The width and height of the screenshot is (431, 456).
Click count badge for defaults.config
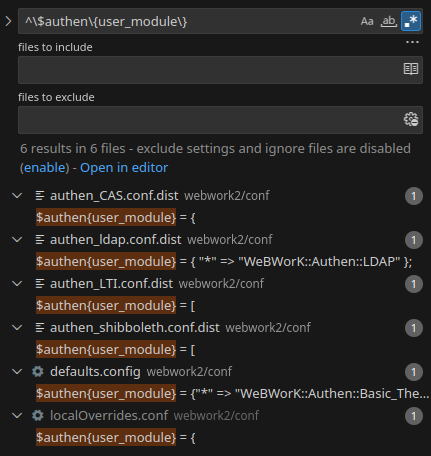[x=414, y=372]
